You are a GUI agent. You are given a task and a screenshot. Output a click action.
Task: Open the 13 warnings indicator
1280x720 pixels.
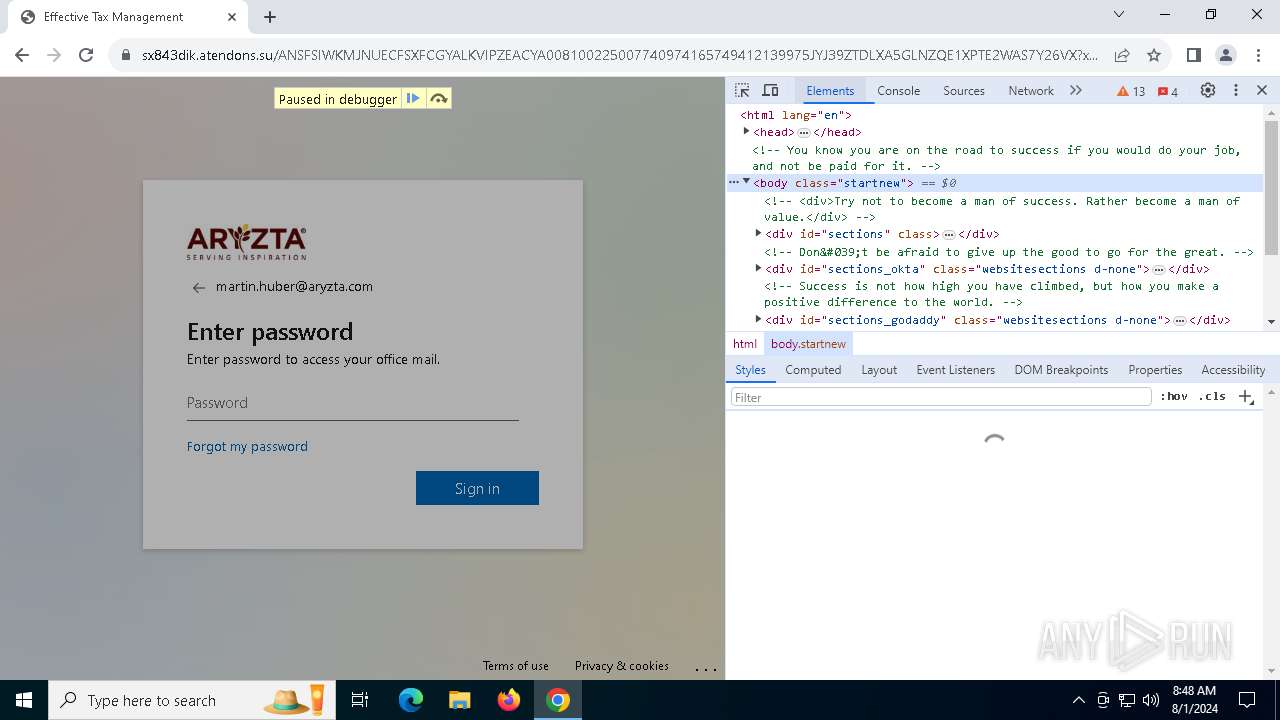tap(1131, 91)
